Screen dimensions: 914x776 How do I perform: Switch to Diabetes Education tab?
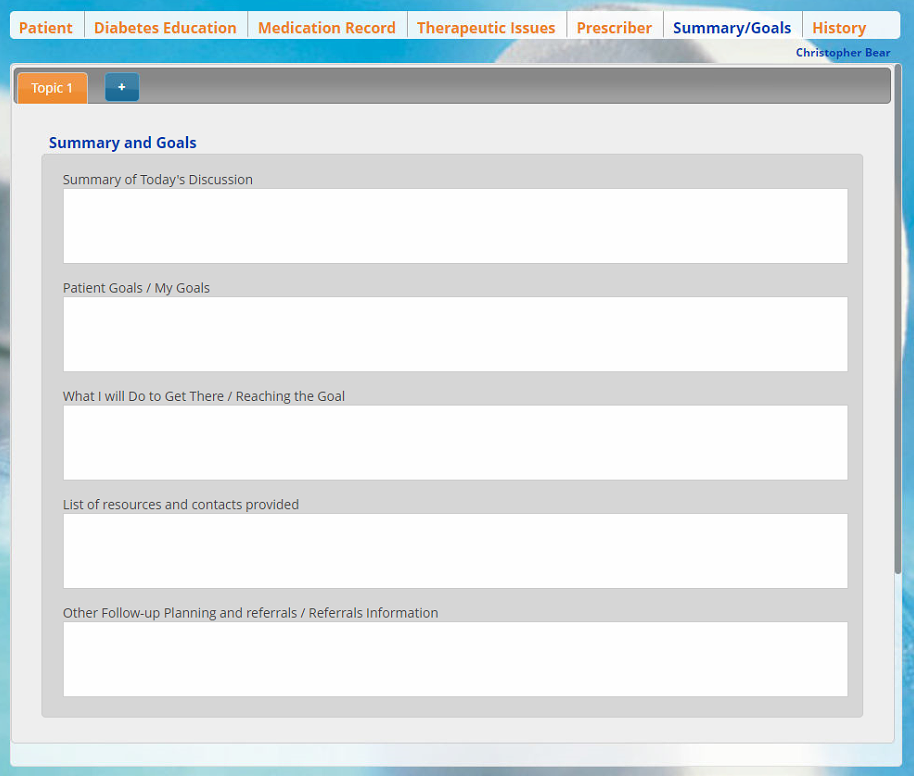coord(165,28)
